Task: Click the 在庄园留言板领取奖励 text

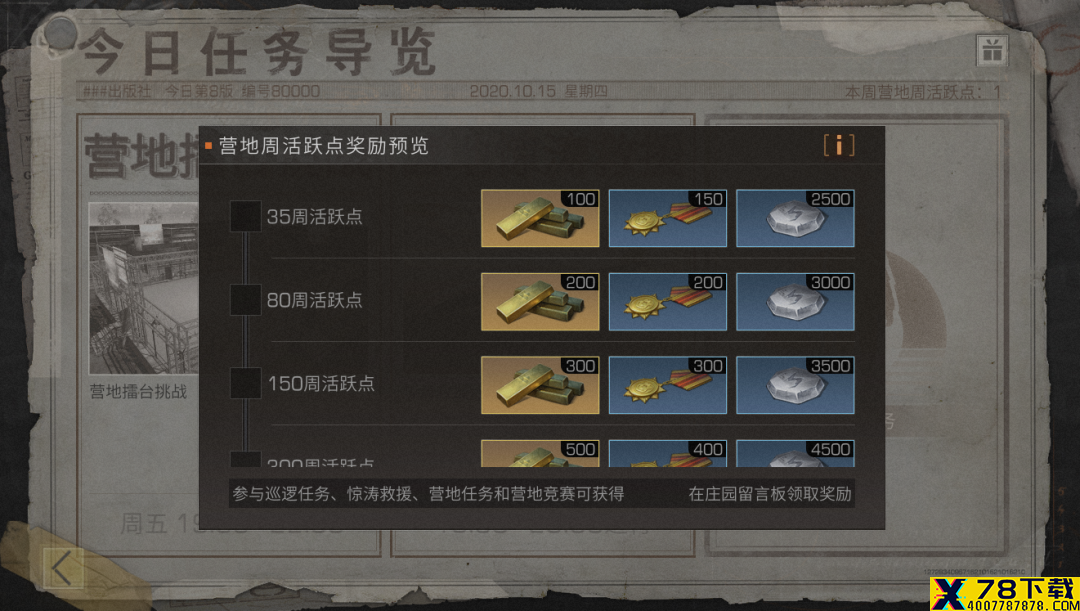Action: tap(769, 494)
